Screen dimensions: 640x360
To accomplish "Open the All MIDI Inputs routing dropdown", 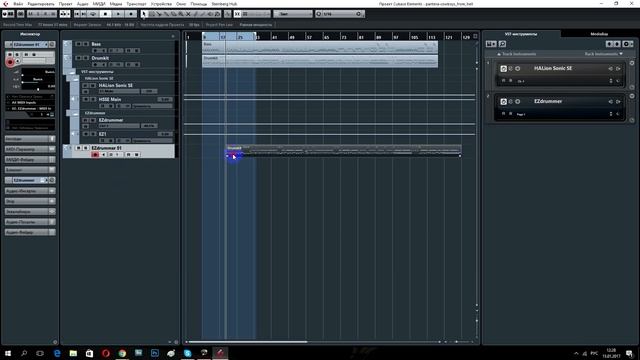I will tap(31, 102).
